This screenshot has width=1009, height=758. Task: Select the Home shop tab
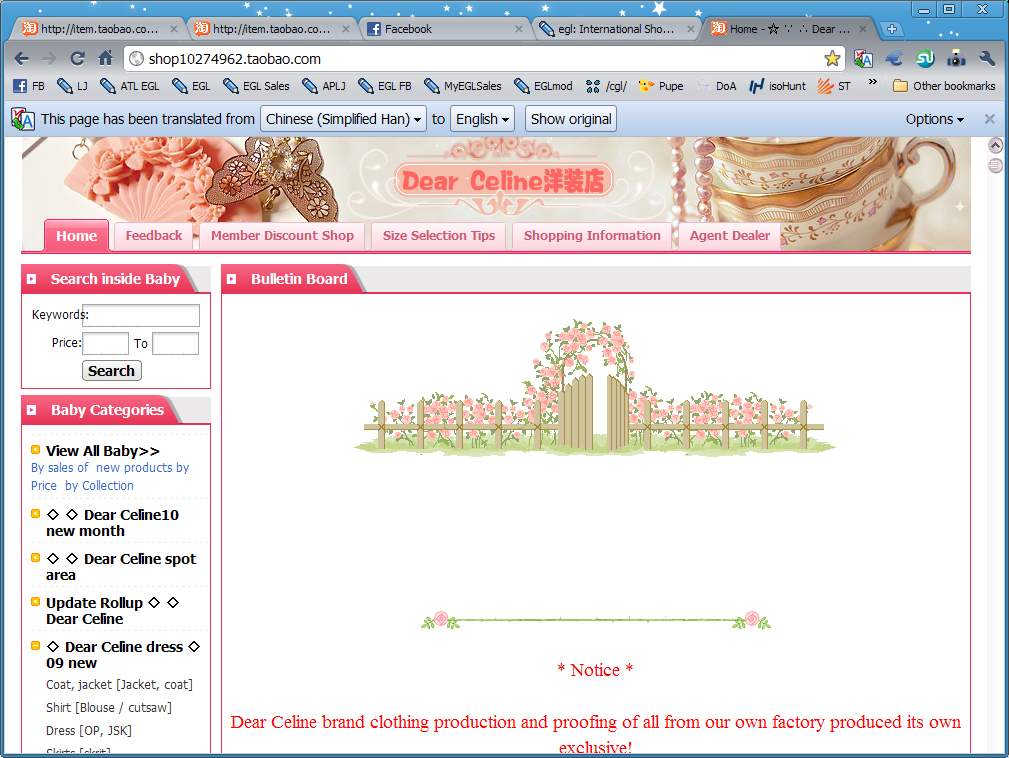point(77,236)
